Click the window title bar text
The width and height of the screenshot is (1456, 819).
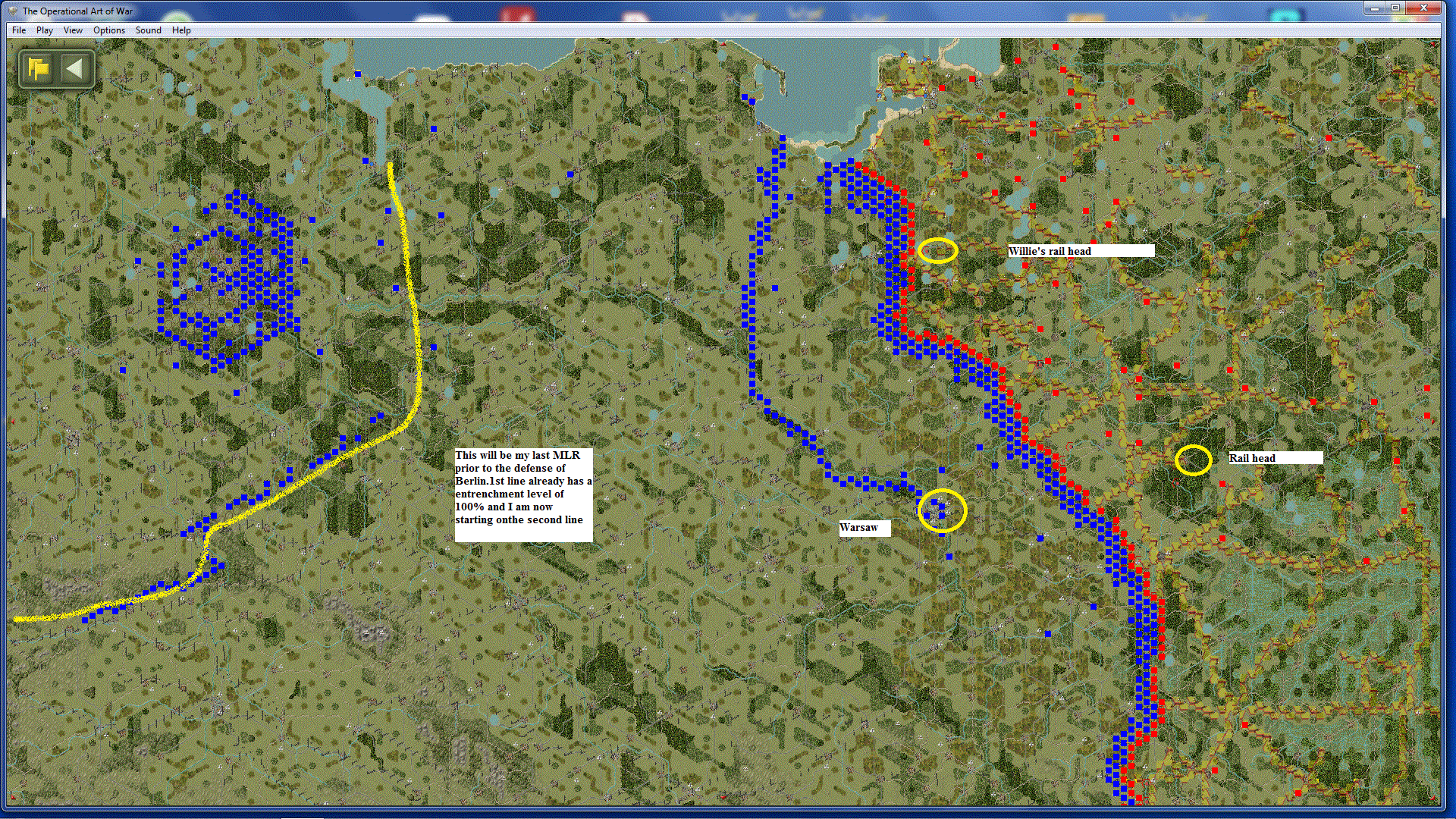[77, 11]
